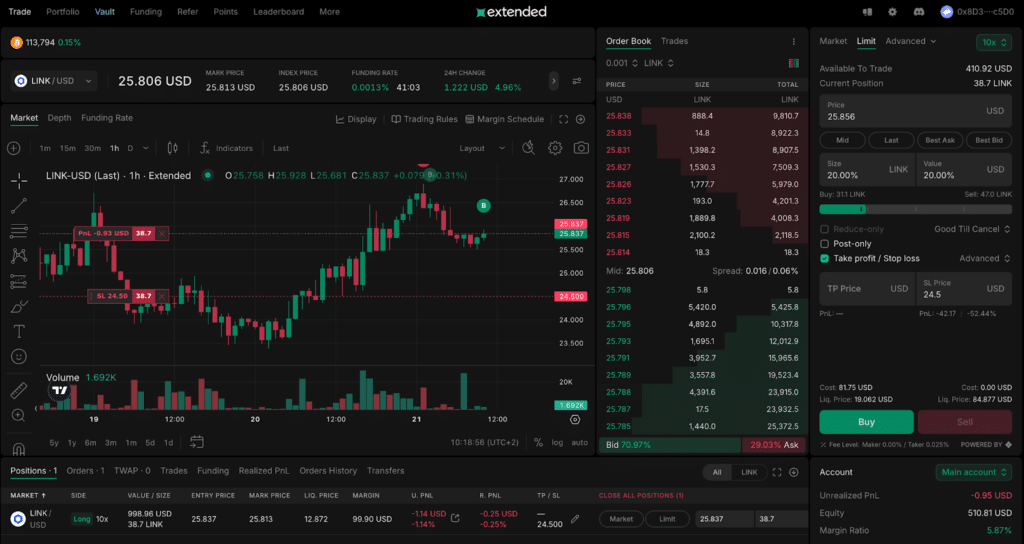Screen dimensions: 1024x544
Task: Toggle percent scale on chart
Action: pos(538,442)
